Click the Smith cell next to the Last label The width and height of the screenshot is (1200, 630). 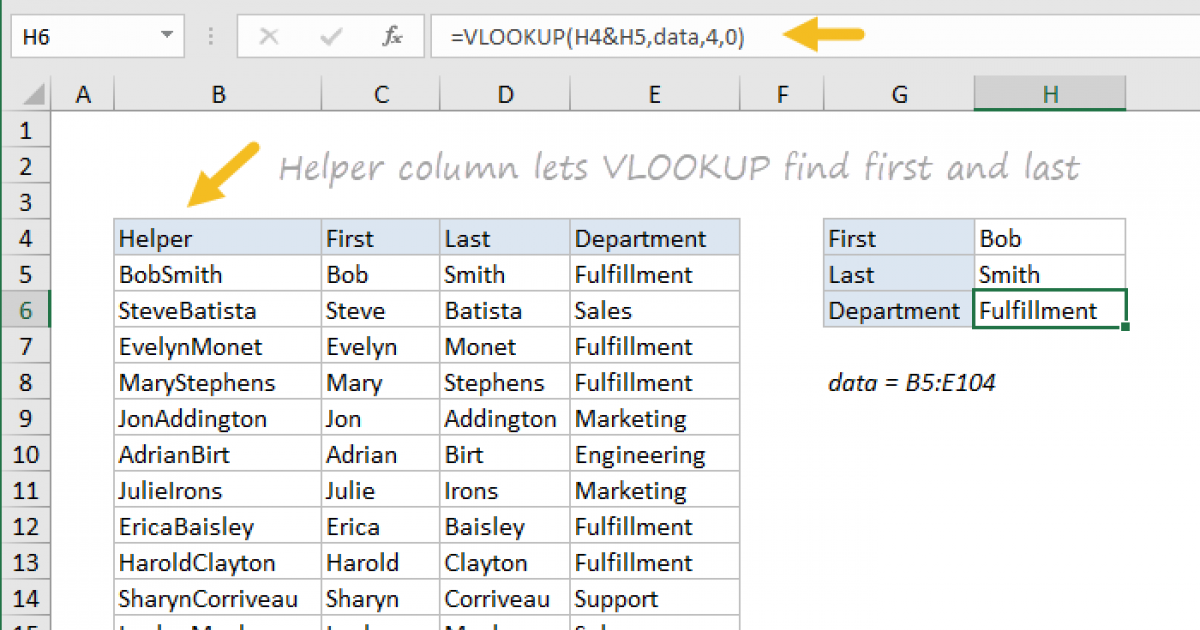[x=1049, y=273]
